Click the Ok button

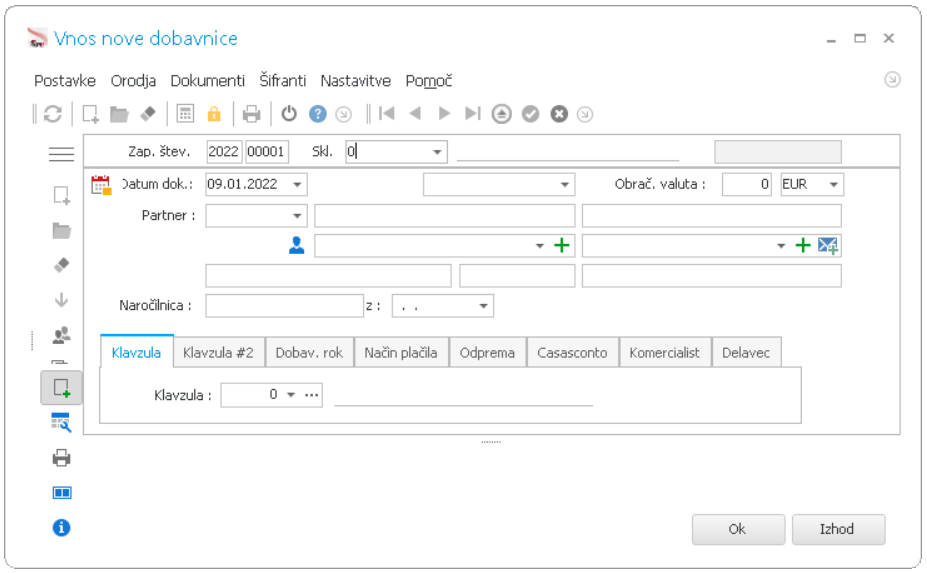[x=738, y=529]
